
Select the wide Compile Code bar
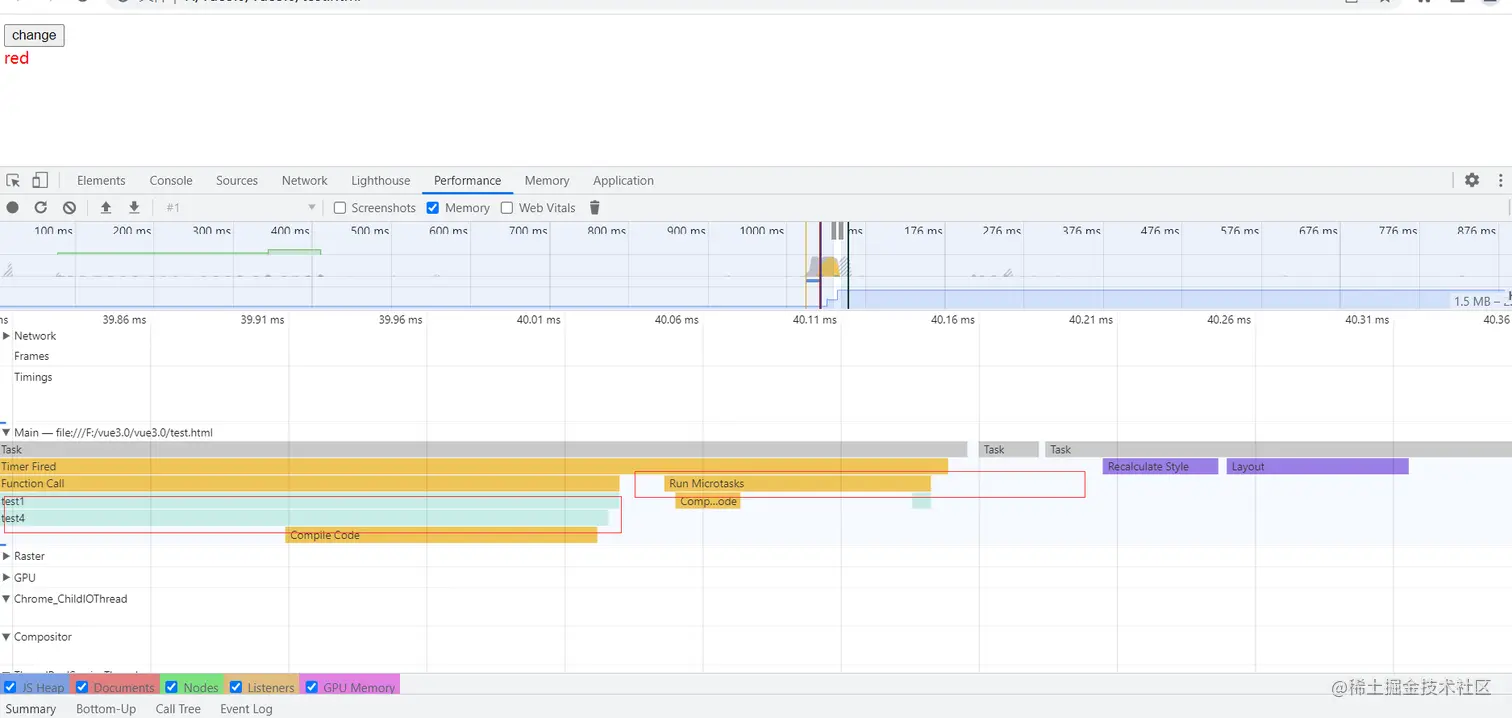click(441, 535)
